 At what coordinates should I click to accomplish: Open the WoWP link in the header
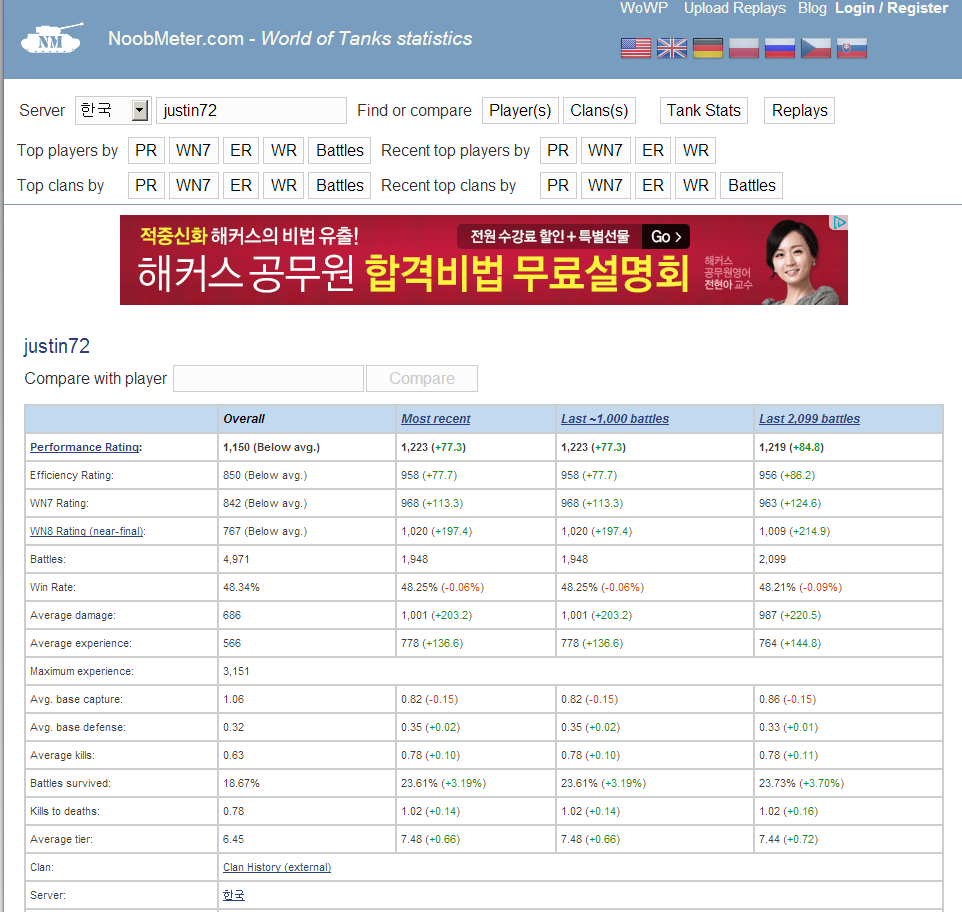click(645, 8)
